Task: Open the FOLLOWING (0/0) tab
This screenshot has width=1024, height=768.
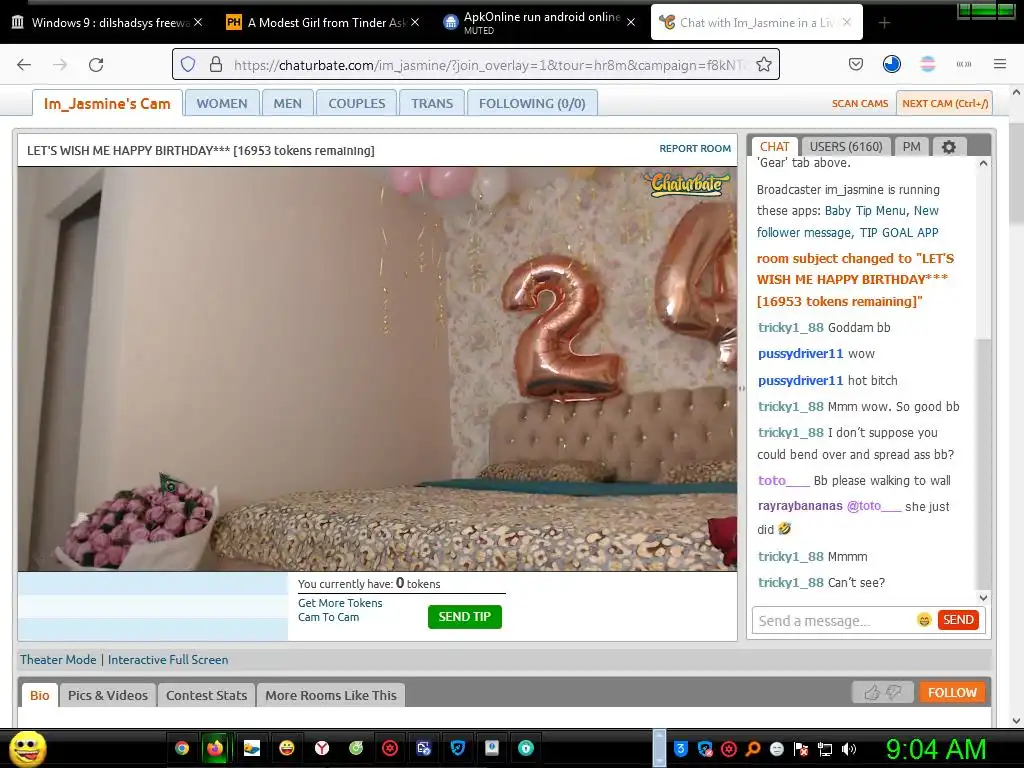Action: click(532, 103)
